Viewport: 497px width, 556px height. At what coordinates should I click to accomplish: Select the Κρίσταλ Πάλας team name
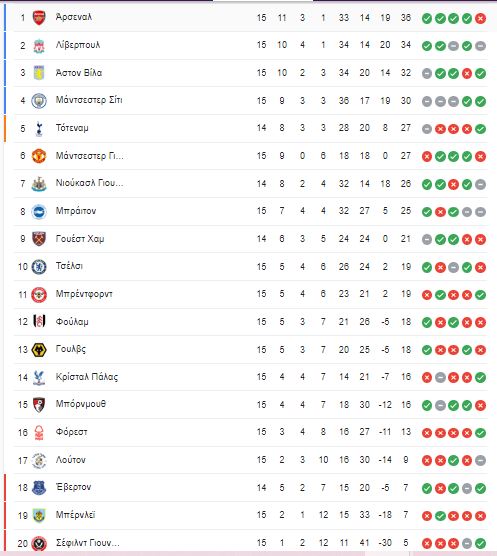pyautogui.click(x=87, y=377)
